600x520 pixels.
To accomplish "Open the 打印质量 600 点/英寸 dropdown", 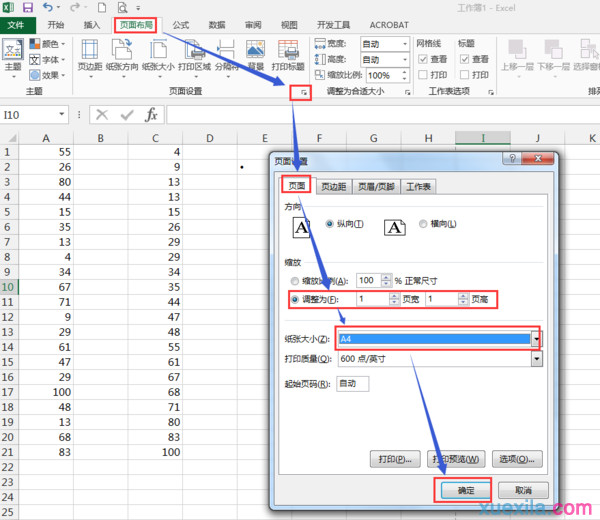I will [x=536, y=360].
